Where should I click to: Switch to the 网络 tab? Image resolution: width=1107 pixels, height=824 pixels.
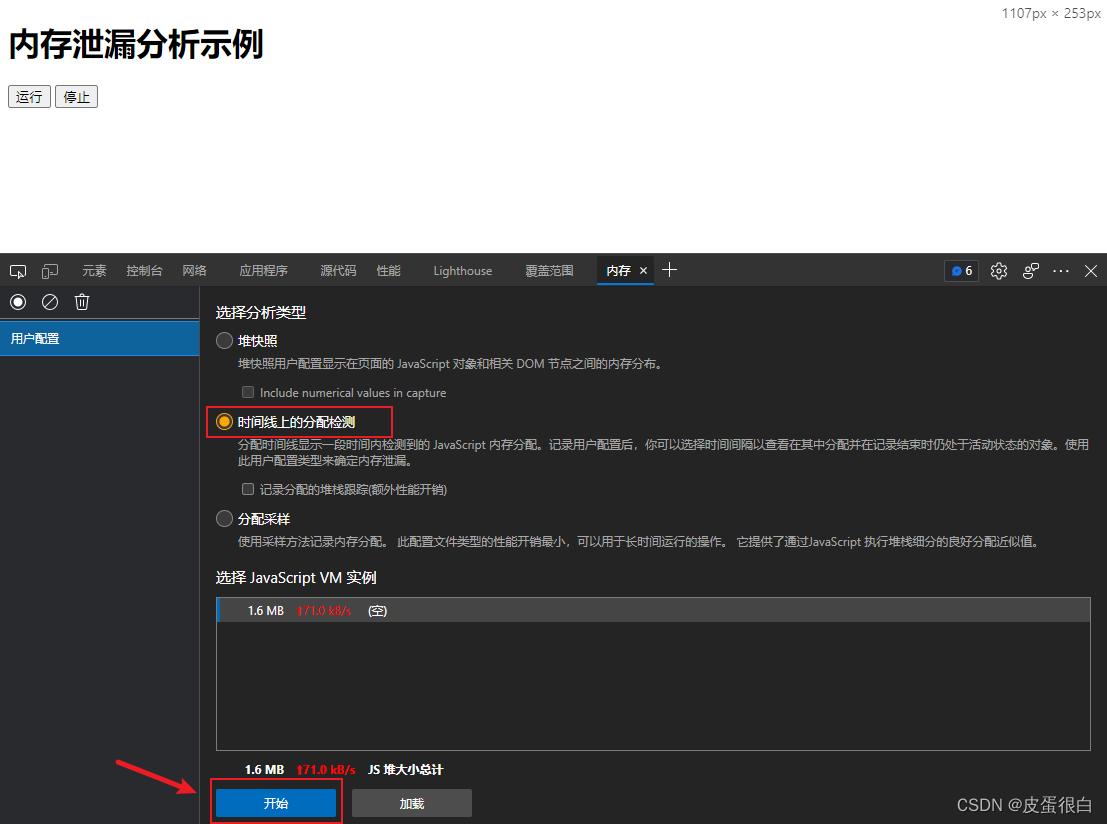click(194, 271)
